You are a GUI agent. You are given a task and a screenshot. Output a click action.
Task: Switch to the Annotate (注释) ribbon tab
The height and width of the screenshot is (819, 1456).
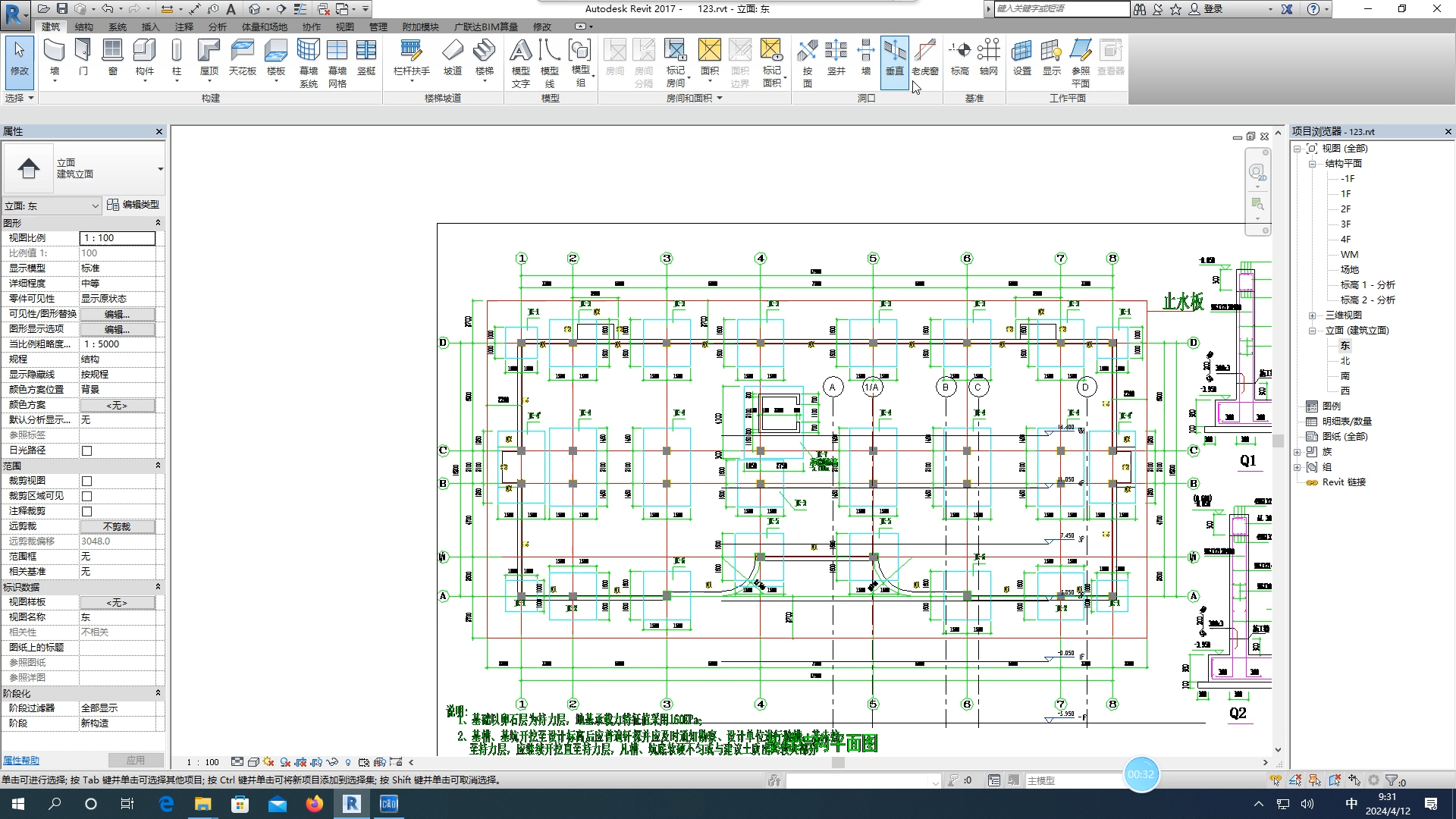[x=184, y=27]
